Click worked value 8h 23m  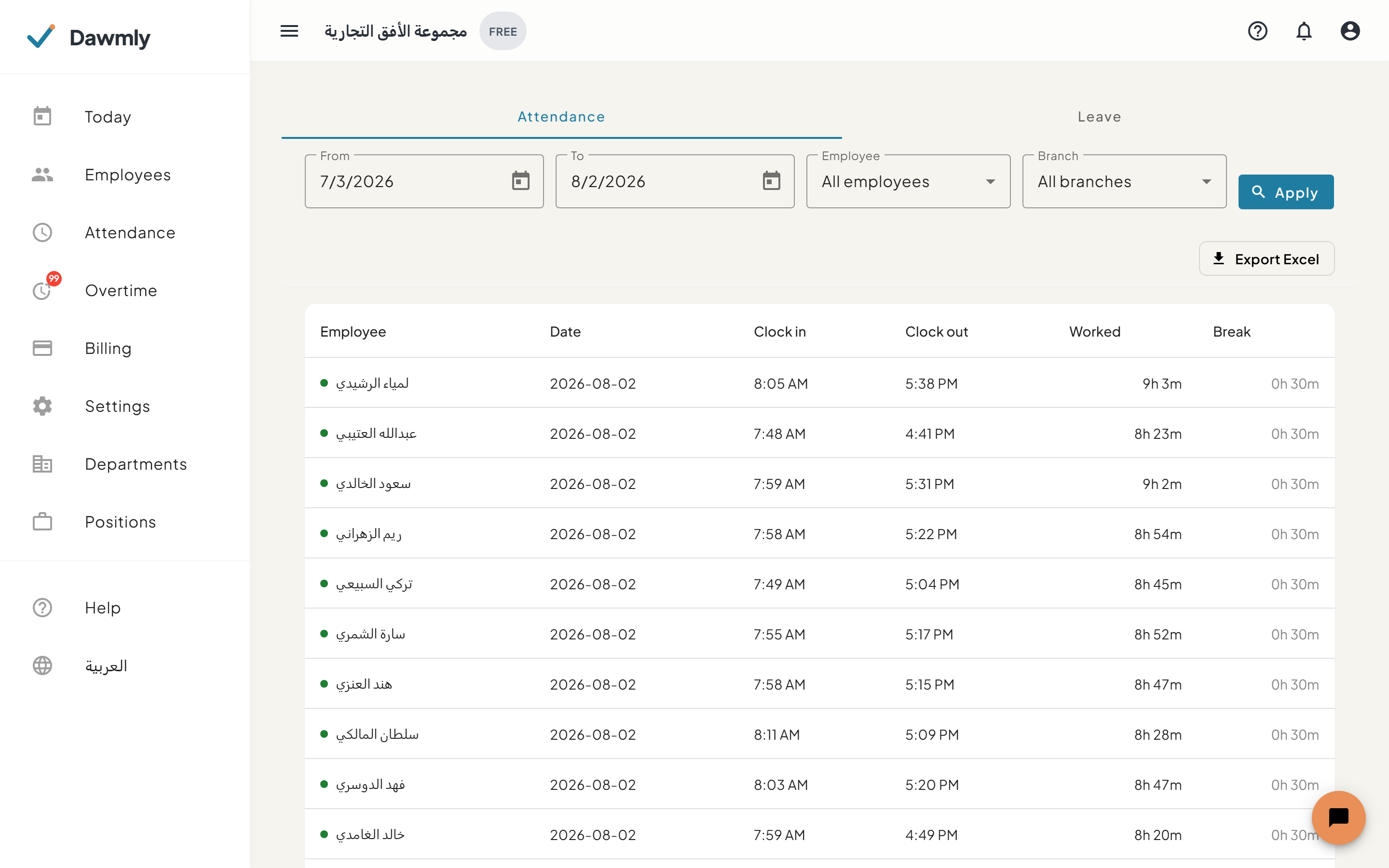pyautogui.click(x=1157, y=434)
